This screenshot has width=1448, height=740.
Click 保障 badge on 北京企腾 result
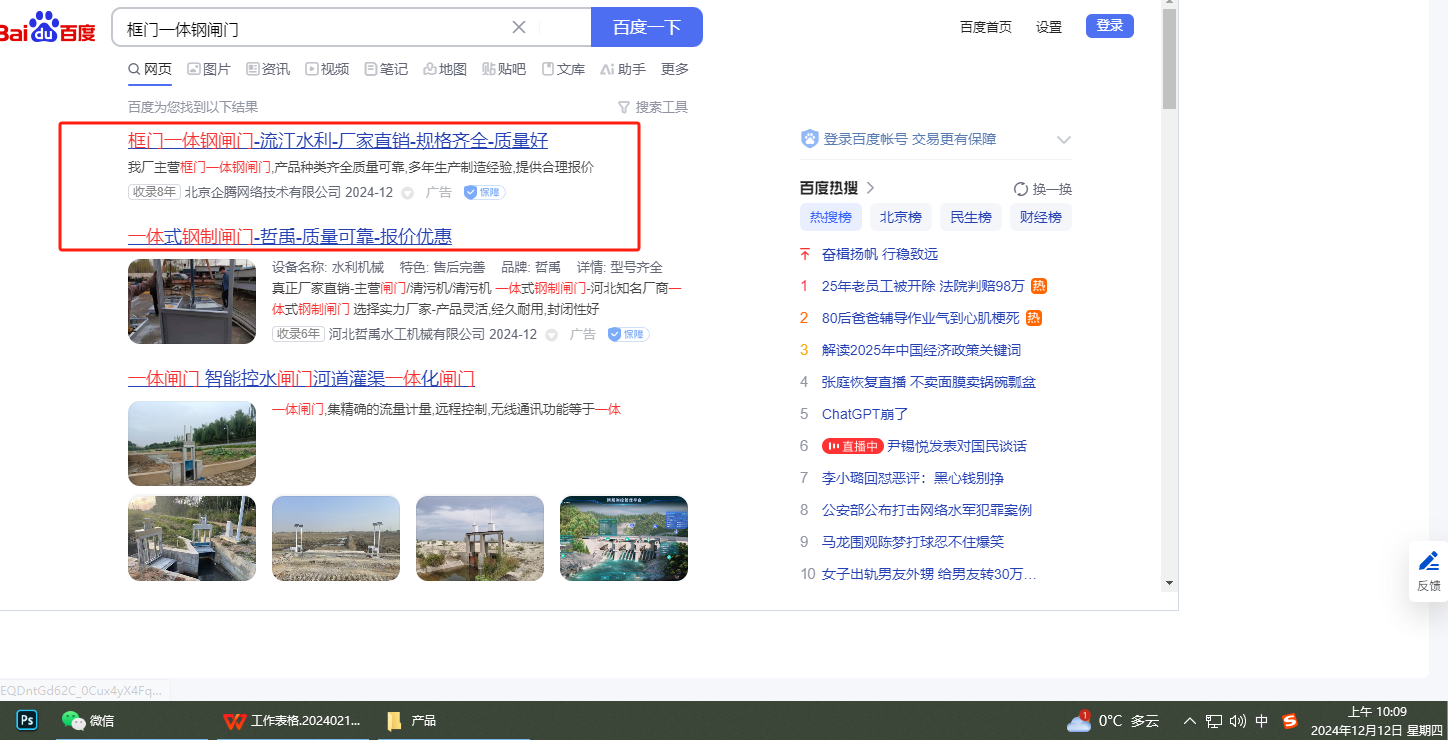(x=485, y=192)
